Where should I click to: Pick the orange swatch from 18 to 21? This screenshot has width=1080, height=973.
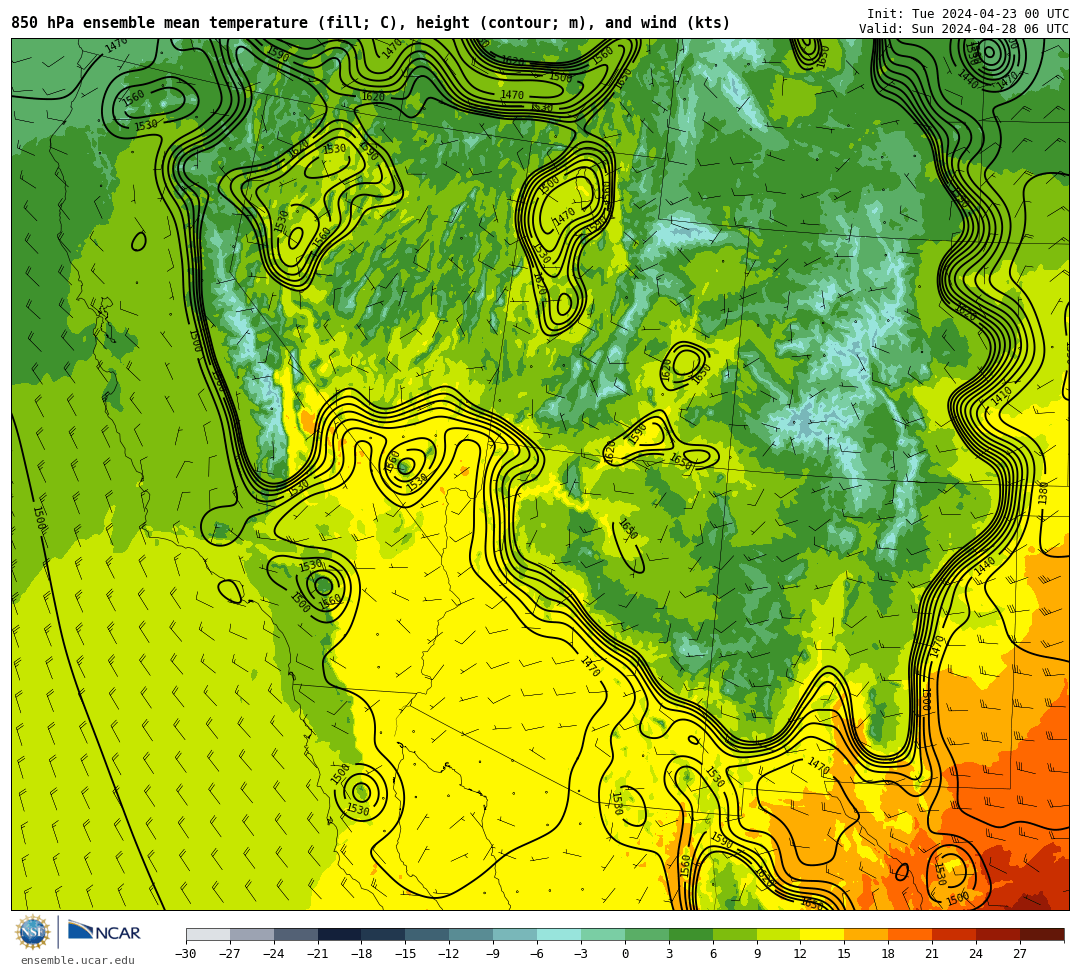(911, 934)
